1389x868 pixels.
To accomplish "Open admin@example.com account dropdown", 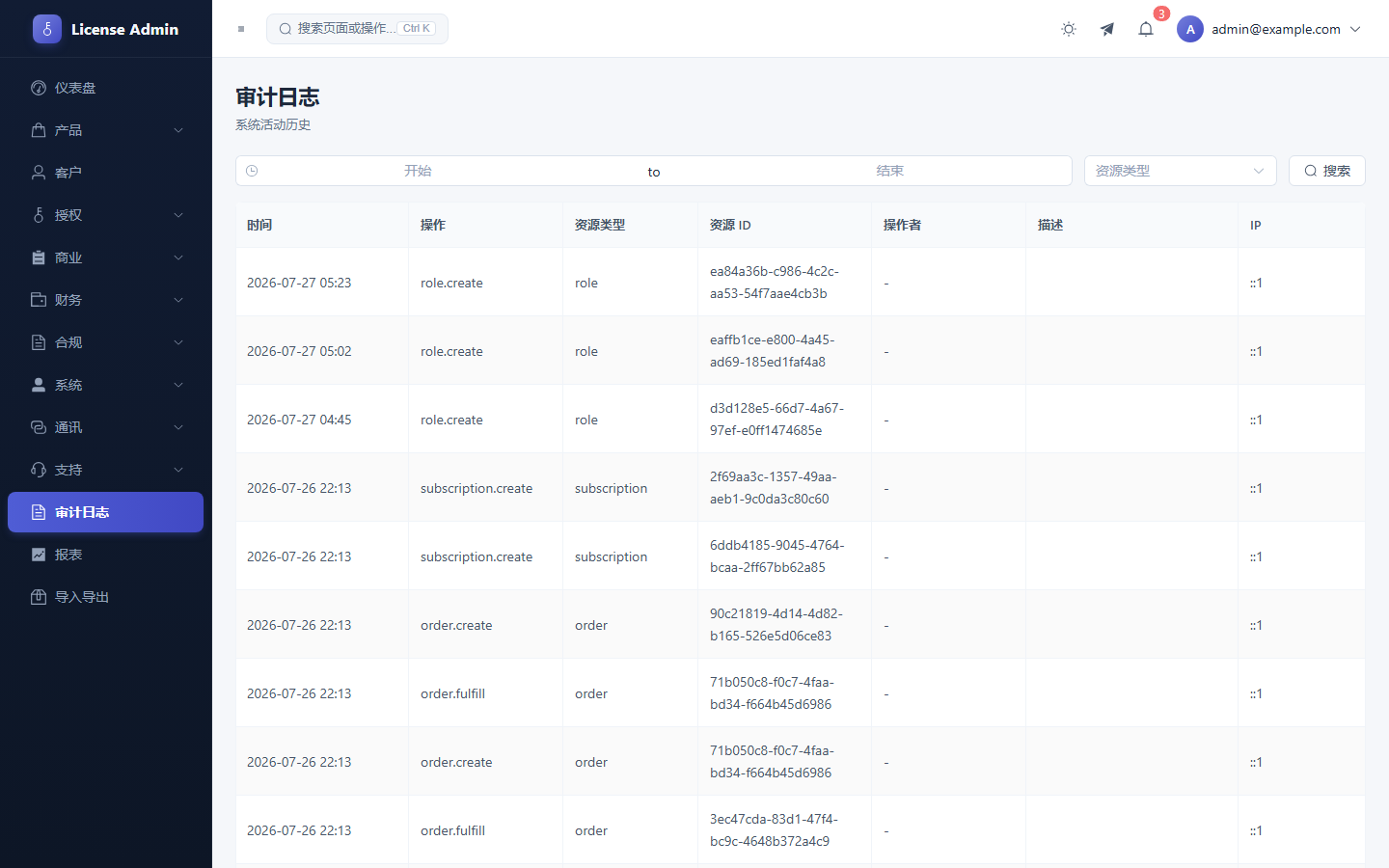I will tap(1269, 29).
